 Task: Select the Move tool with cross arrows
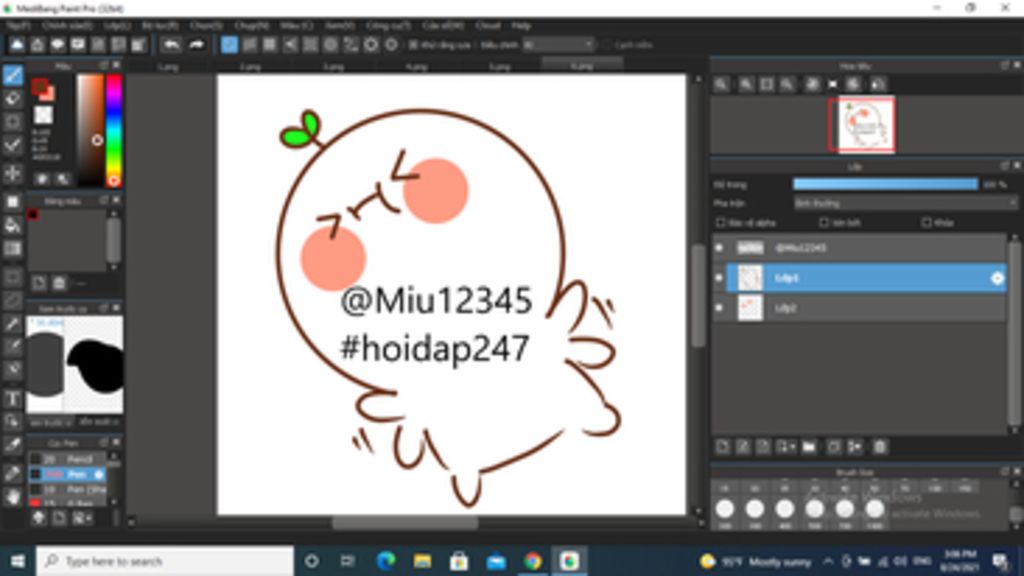point(12,174)
